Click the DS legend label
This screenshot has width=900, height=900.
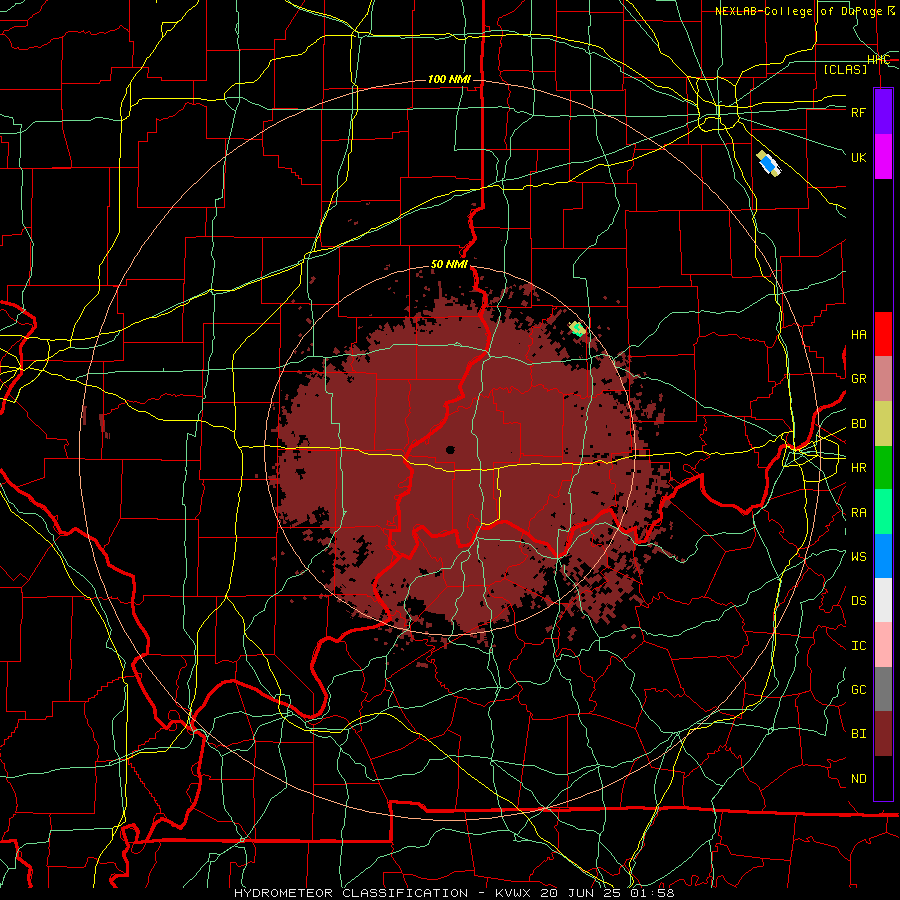tap(859, 600)
